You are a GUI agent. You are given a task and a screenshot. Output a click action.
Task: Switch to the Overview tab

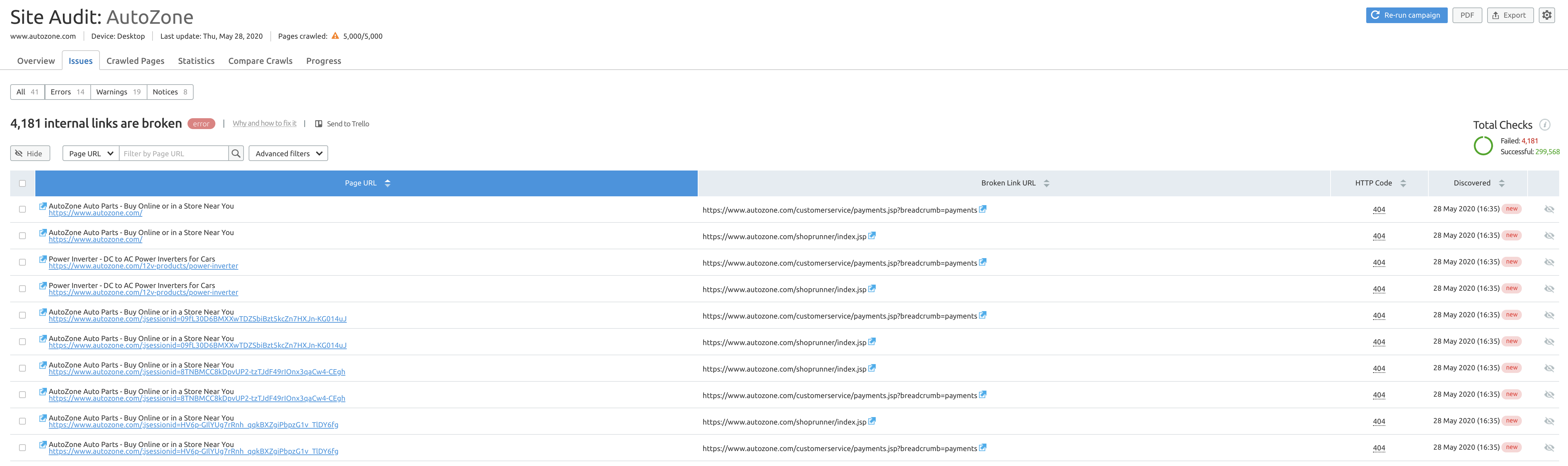36,61
